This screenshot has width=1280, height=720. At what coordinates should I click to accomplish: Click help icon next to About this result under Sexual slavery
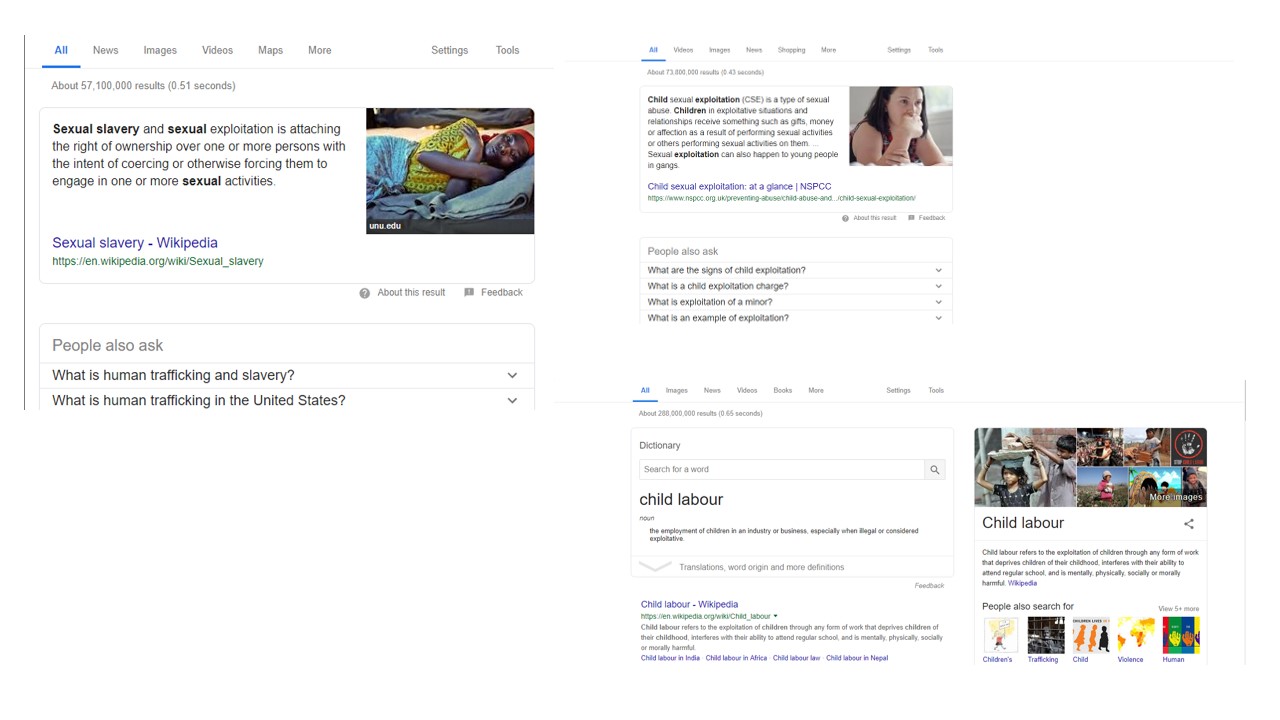365,293
